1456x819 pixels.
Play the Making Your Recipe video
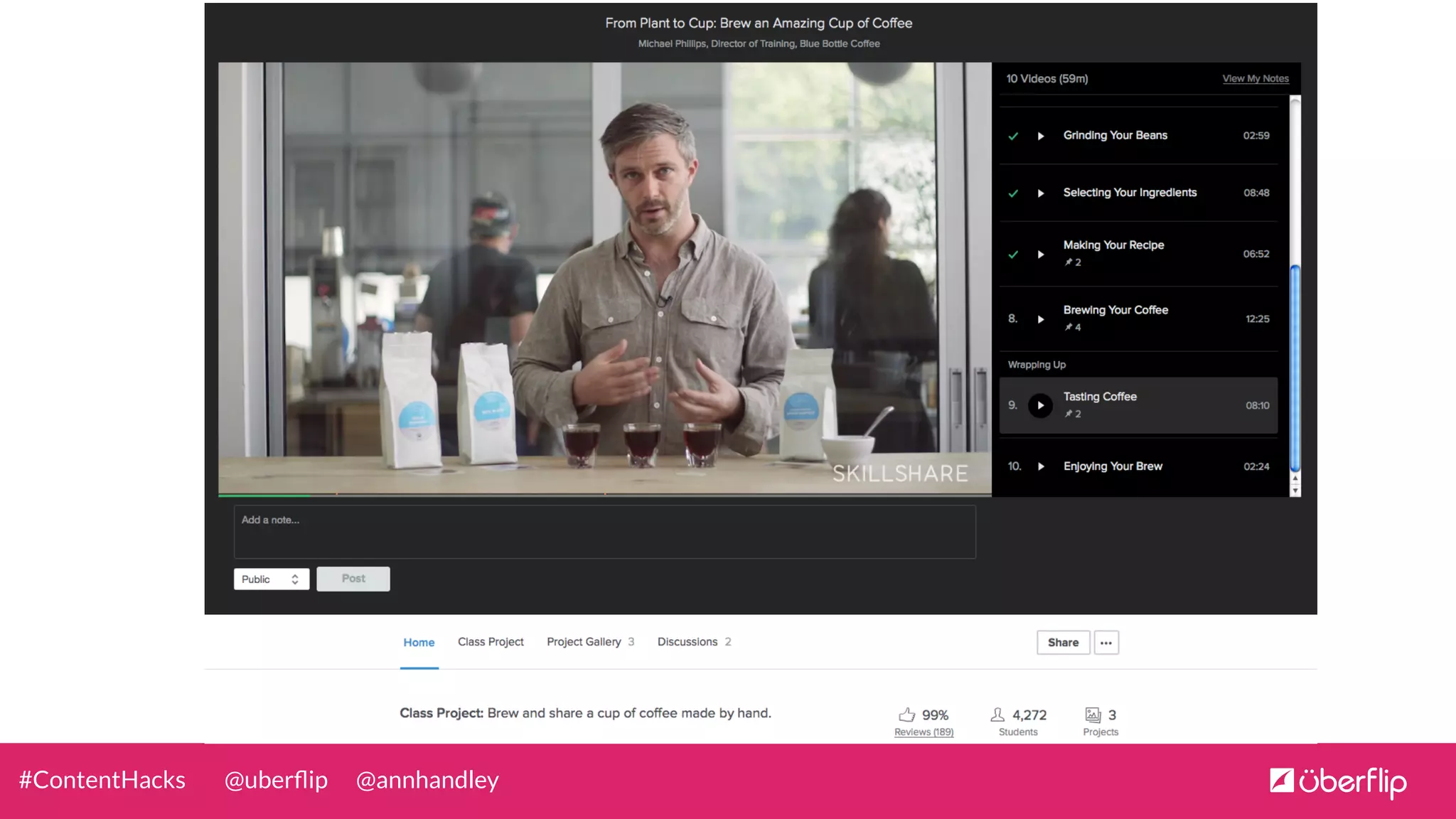(1041, 255)
